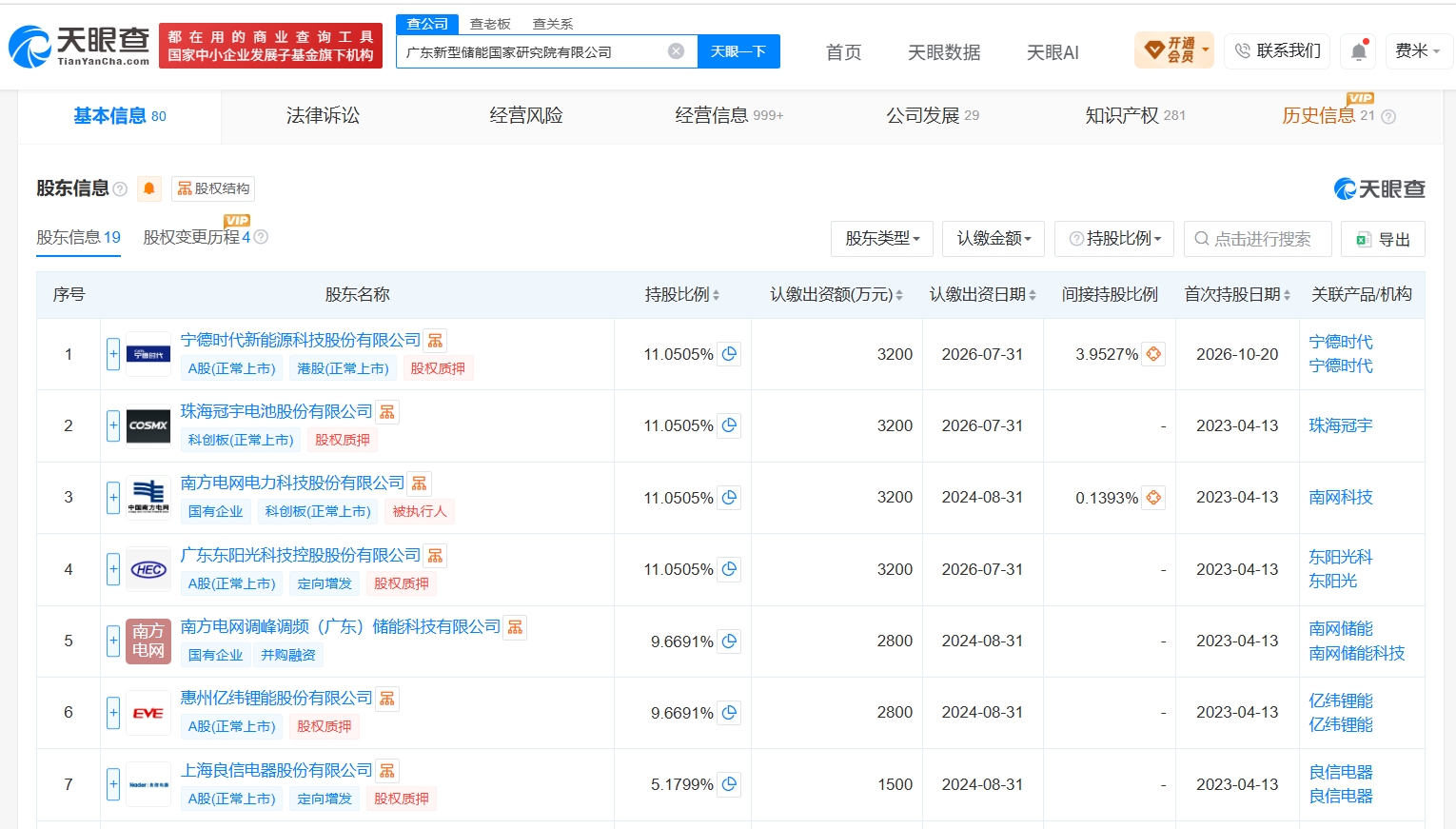Open pie chart icon for 珠海冠宇 holding ratio
This screenshot has width=1456, height=829.
729,425
